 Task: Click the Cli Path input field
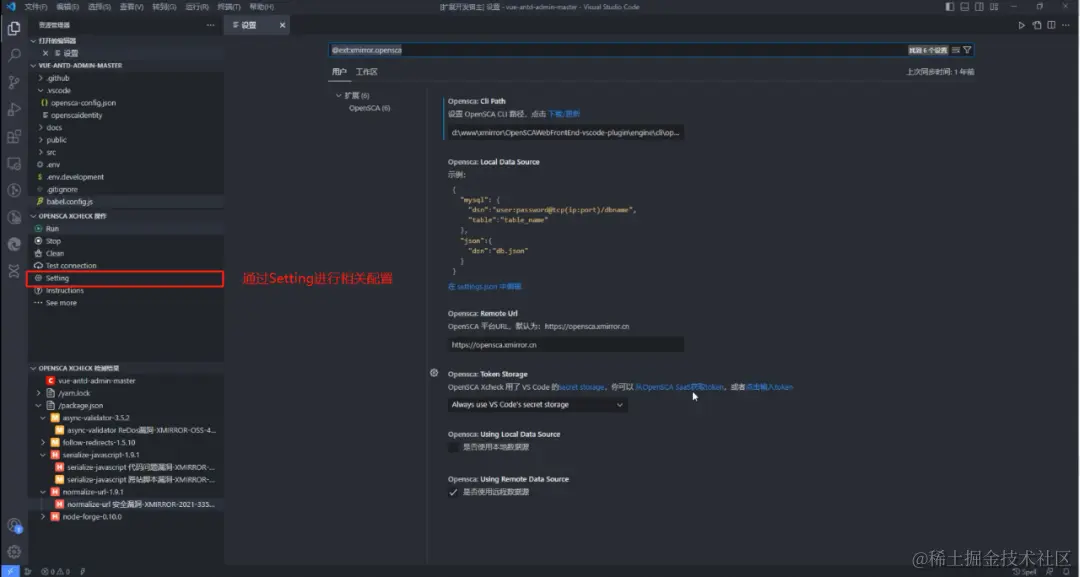click(565, 133)
